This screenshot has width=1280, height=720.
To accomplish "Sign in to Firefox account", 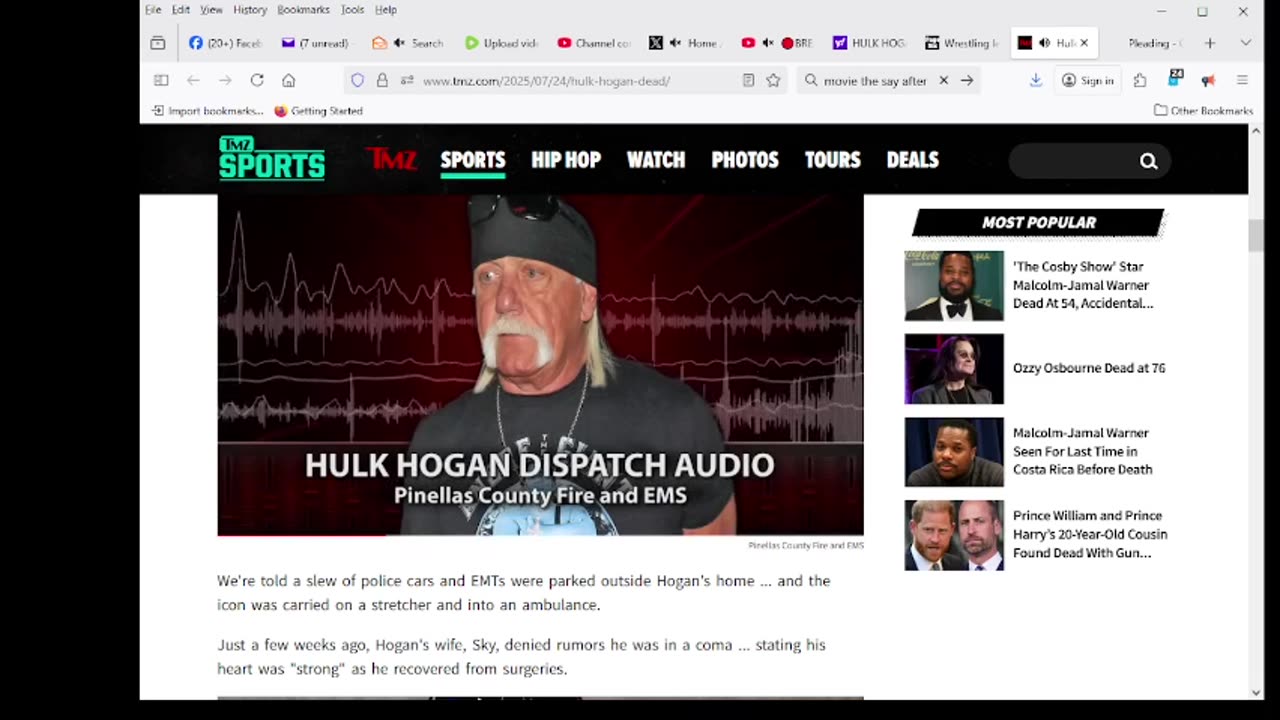I will pos(1088,80).
